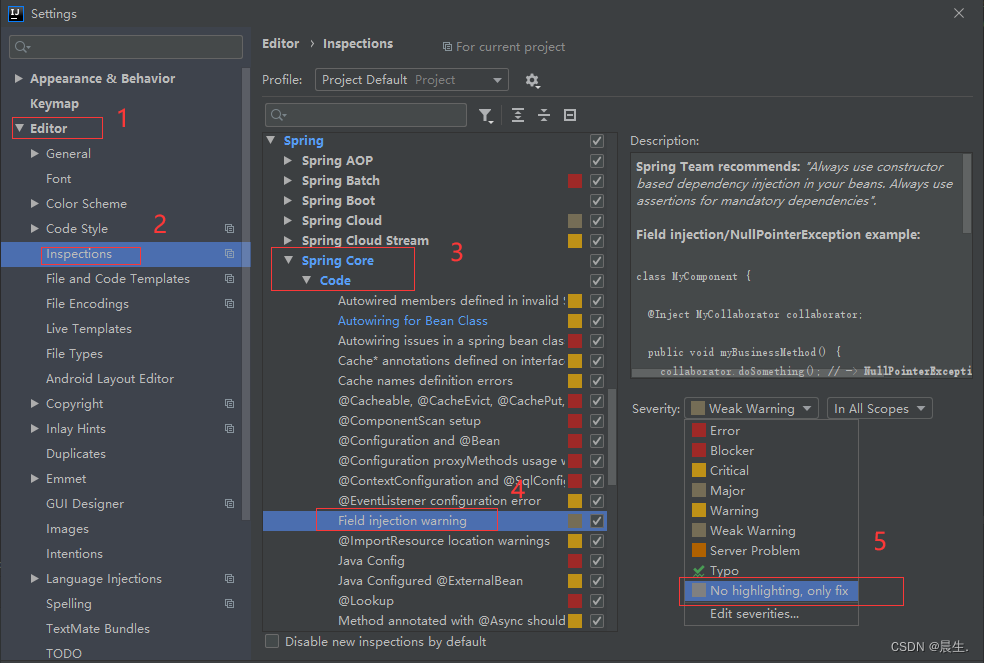The height and width of the screenshot is (663, 984).
Task: Expand the Spring Cloud Stream node
Action: pyautogui.click(x=287, y=240)
